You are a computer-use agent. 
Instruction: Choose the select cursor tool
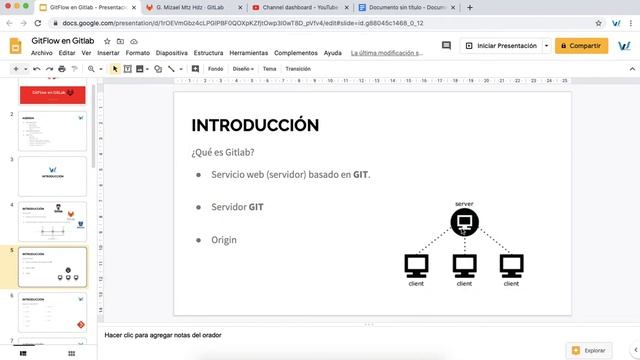[x=115, y=69]
